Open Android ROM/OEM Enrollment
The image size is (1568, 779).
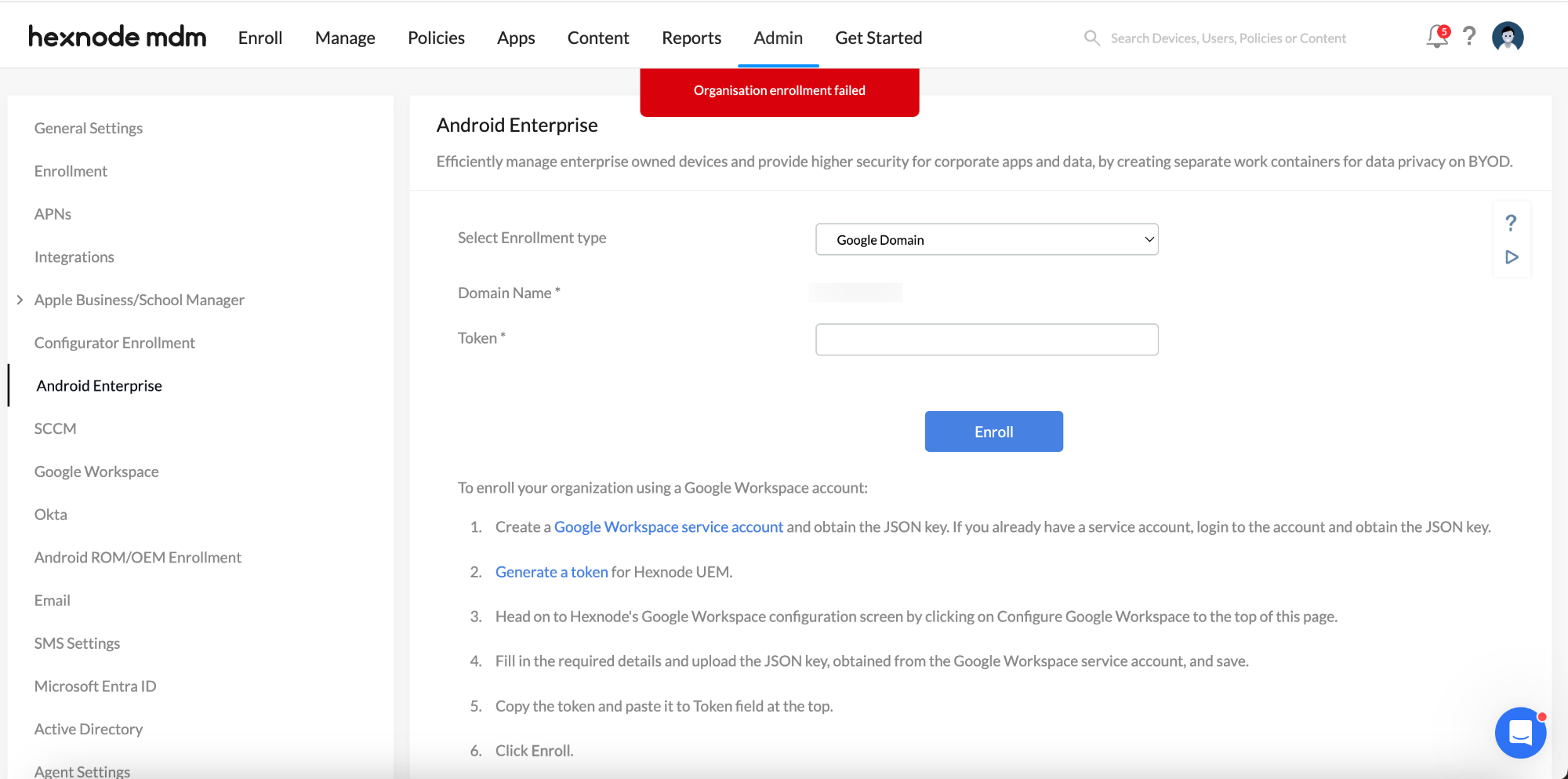[138, 558]
